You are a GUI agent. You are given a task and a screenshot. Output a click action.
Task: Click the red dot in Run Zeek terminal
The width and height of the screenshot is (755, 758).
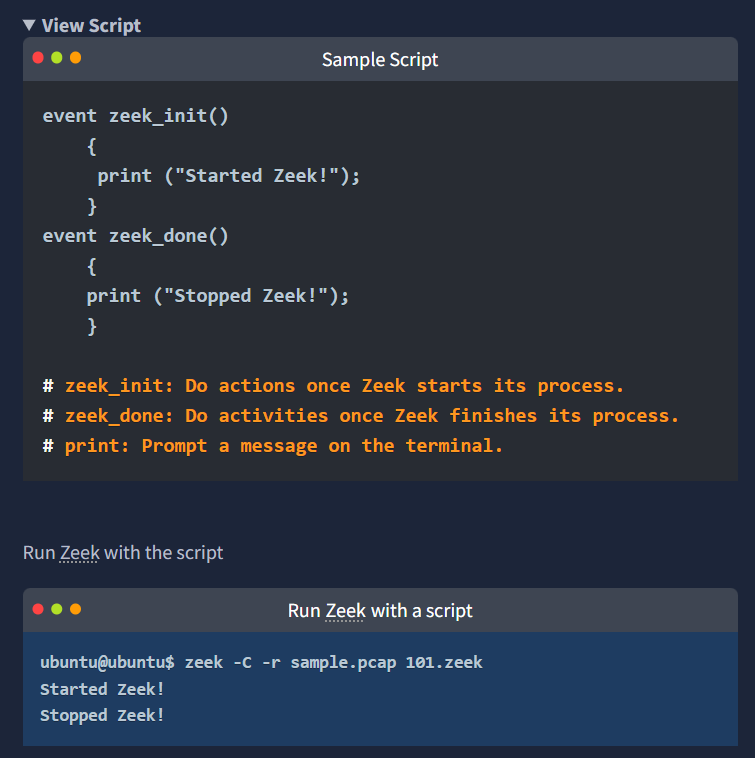[39, 609]
